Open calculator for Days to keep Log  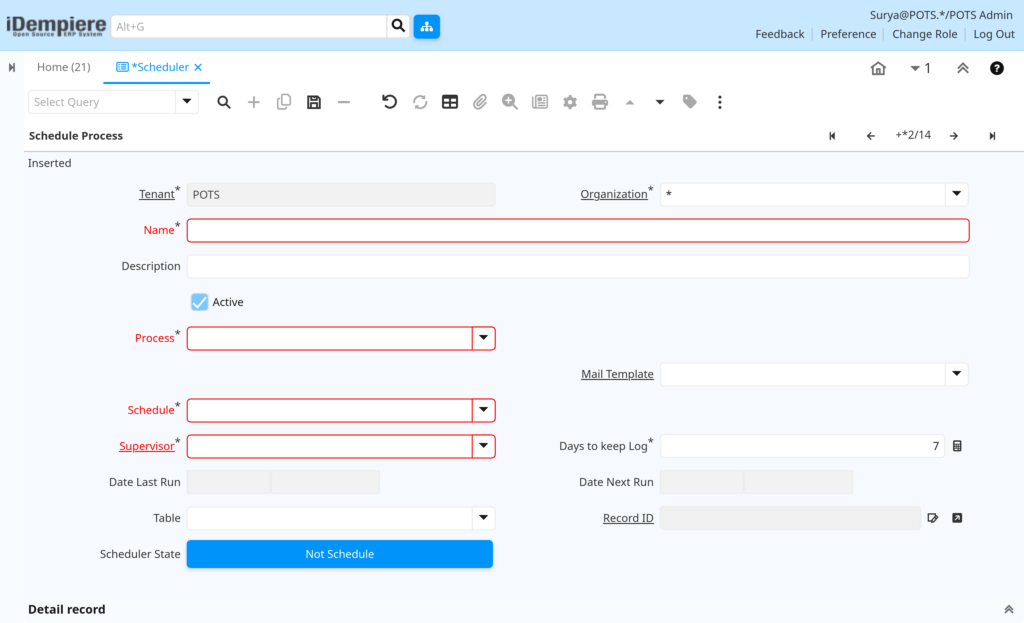tap(957, 446)
